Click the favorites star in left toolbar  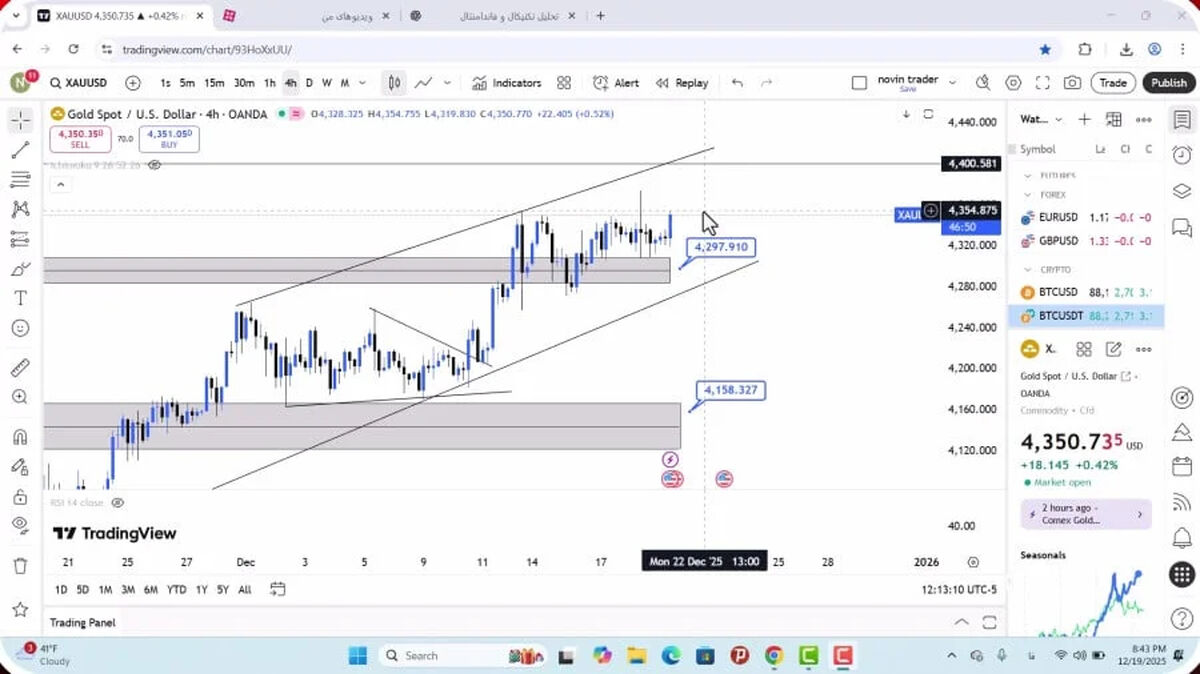(20, 609)
